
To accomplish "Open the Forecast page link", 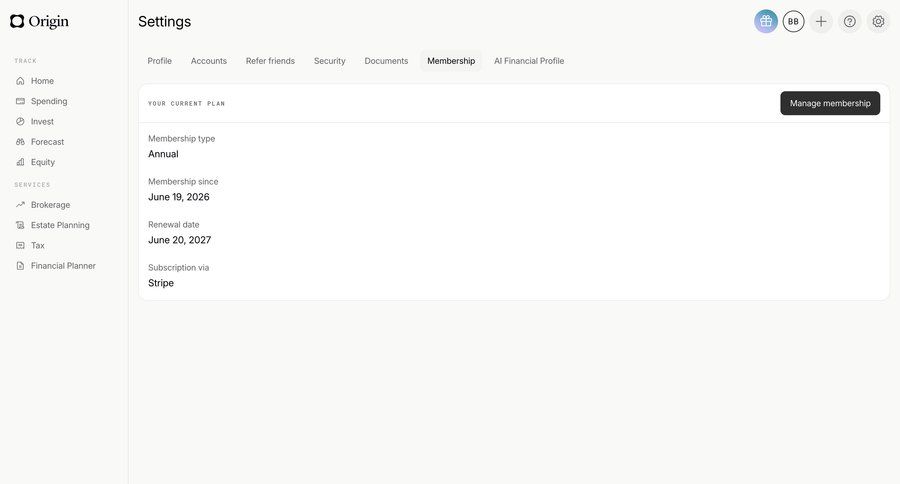I will coord(48,142).
